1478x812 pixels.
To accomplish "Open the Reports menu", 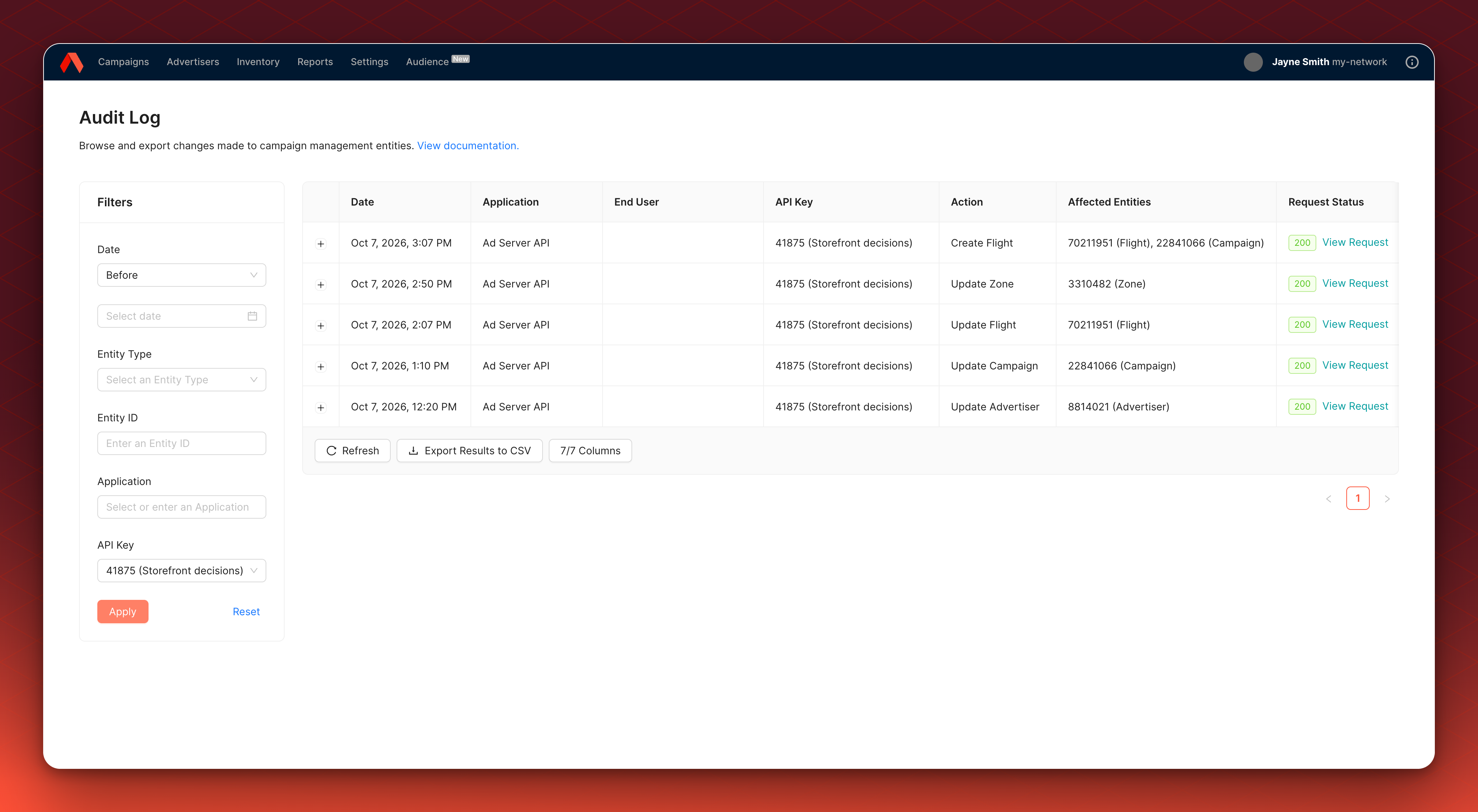I will [315, 62].
